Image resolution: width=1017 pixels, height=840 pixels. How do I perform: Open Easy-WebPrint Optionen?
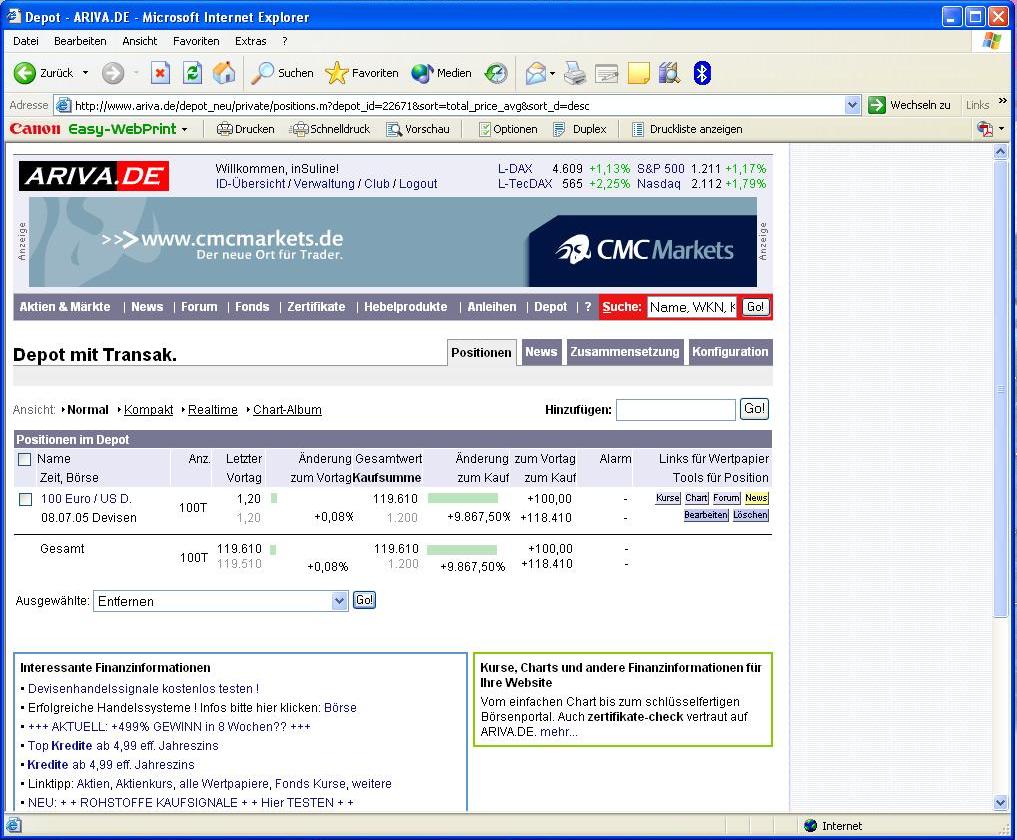(x=508, y=129)
